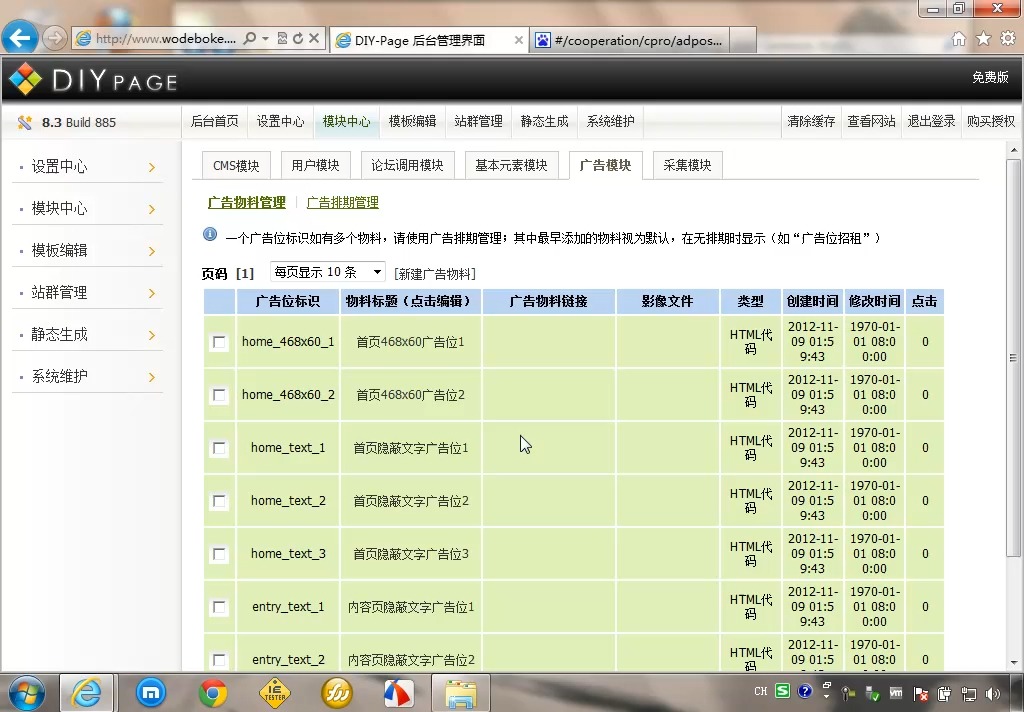1024x712 pixels.
Task: Switch to the #/cooperation/cpro browser tab
Action: coord(630,40)
